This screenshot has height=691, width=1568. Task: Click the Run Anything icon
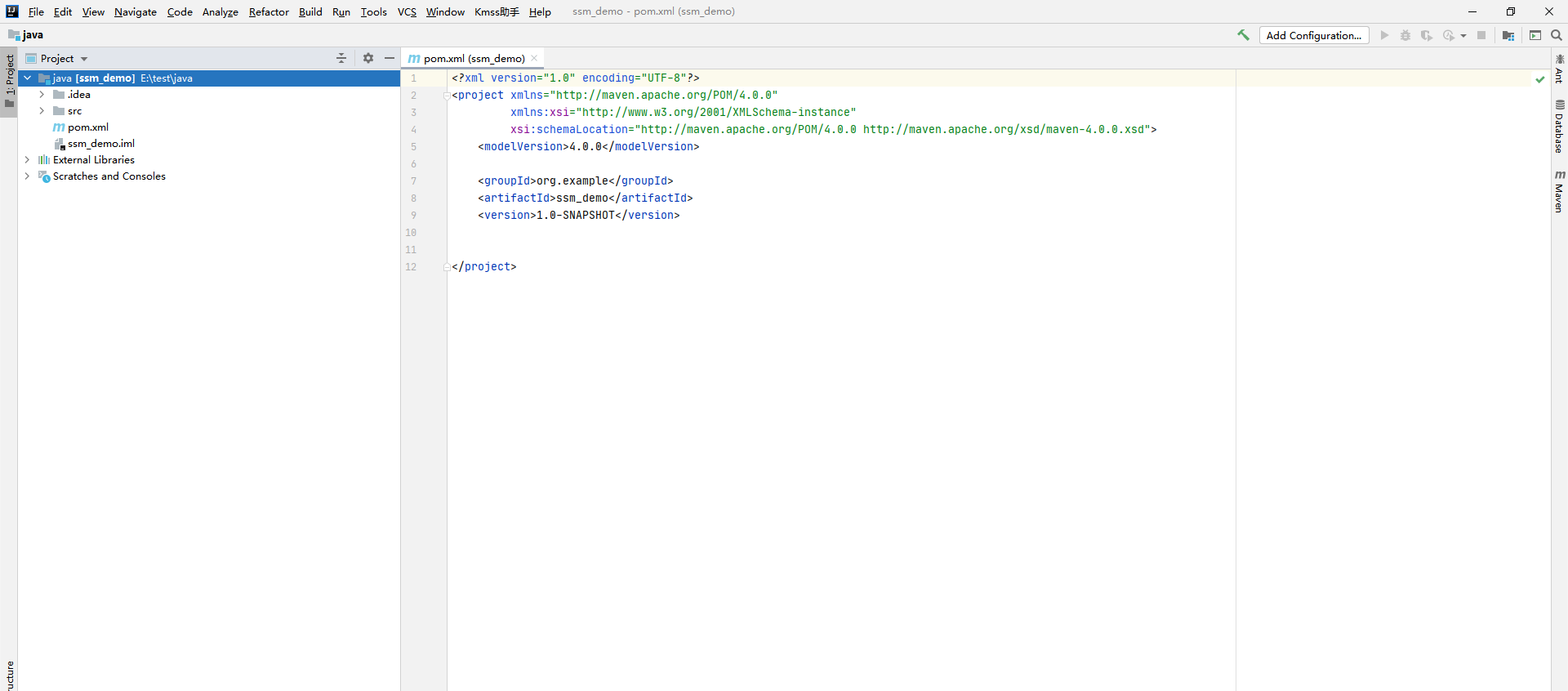pyautogui.click(x=1535, y=35)
